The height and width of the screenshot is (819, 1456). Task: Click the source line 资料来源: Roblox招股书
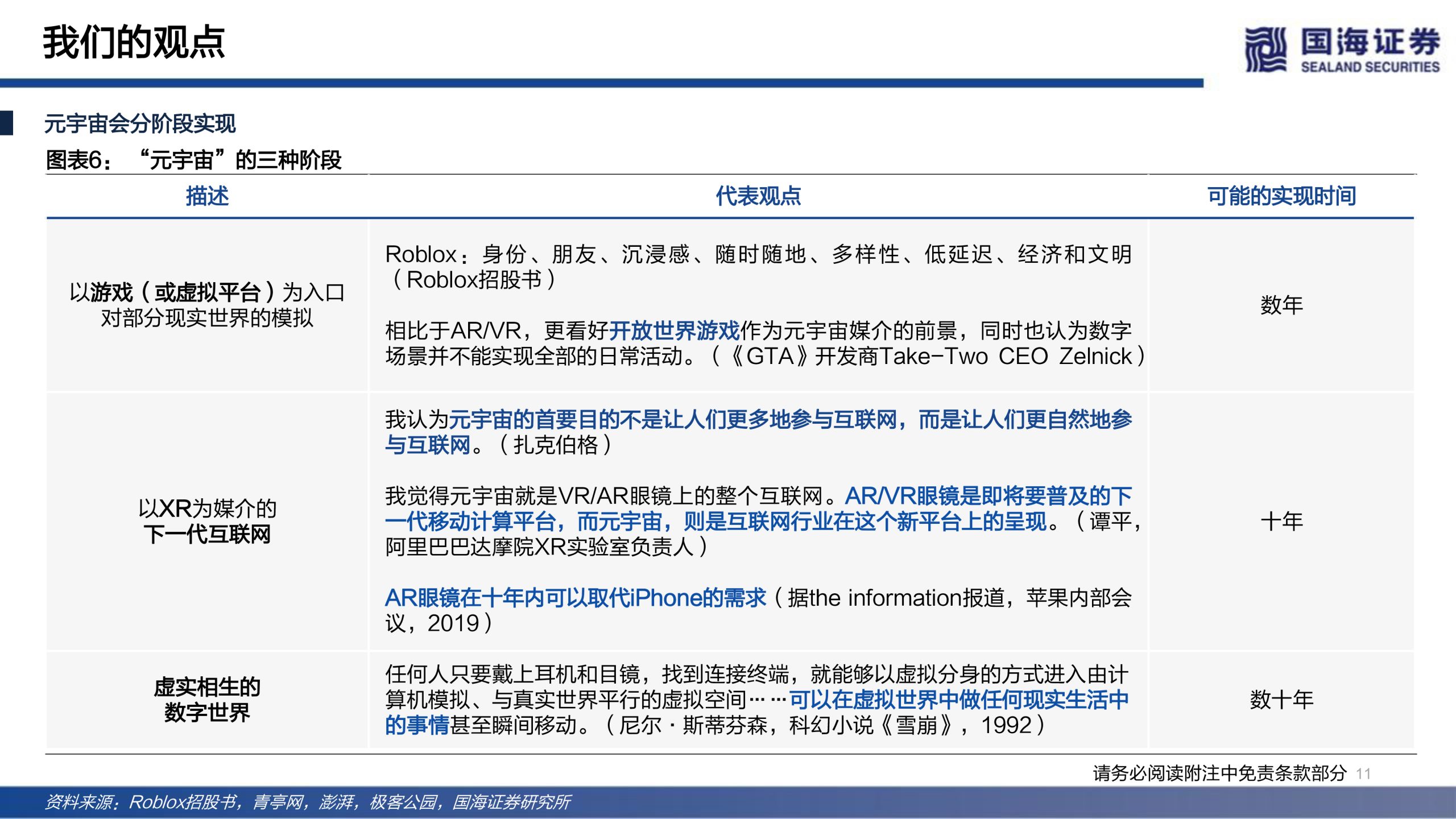point(140,802)
